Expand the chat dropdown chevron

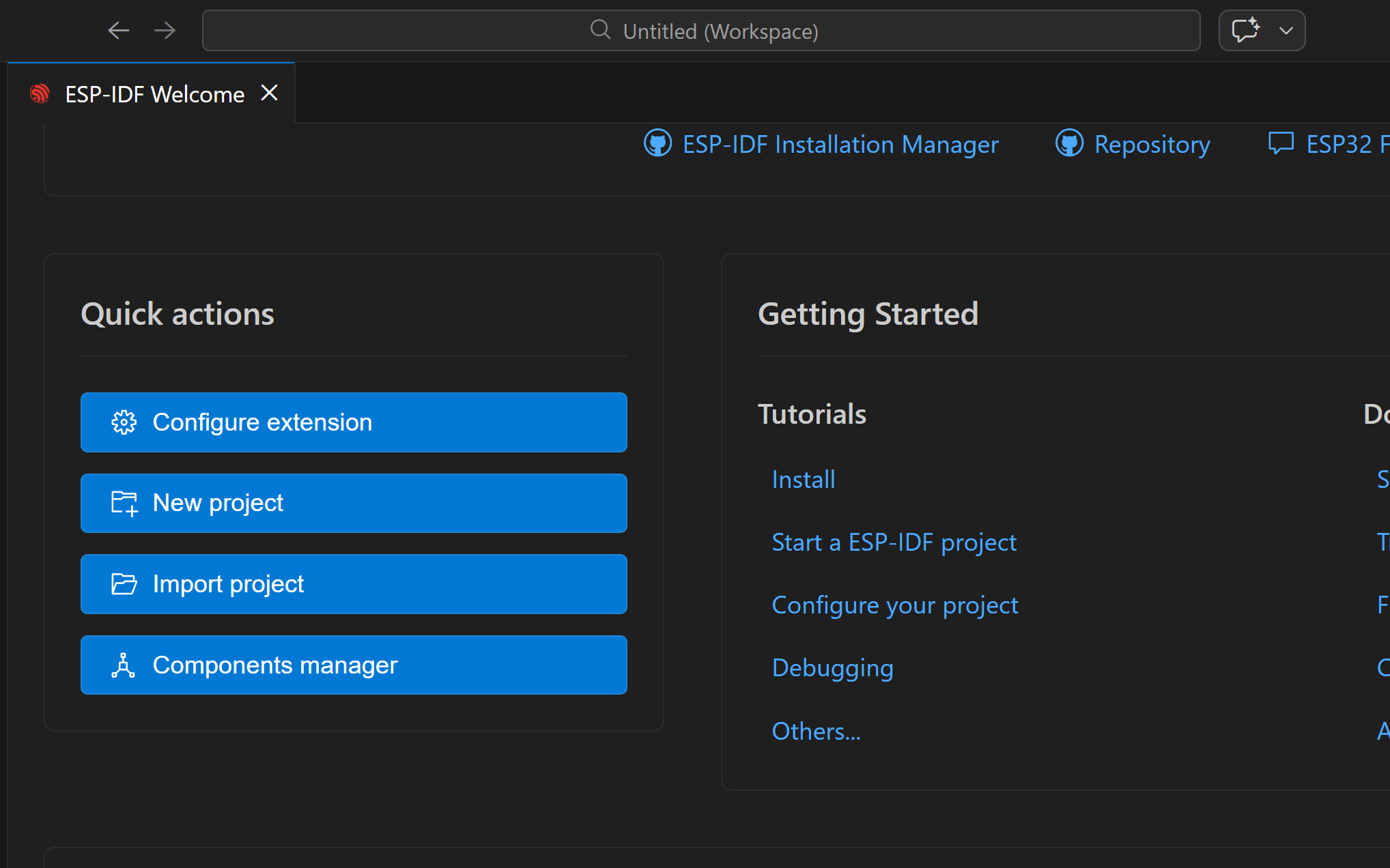1286,31
